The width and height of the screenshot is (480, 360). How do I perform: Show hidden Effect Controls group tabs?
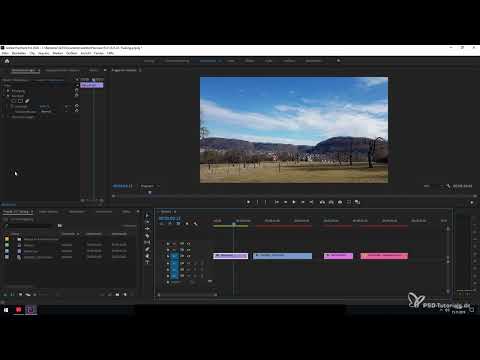[x=105, y=70]
